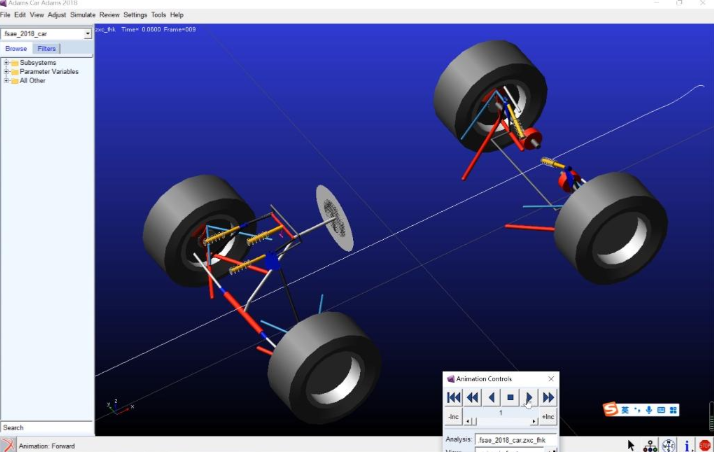This screenshot has width=714, height=452.
Task: Click the fast-rewind animation button
Action: coord(472,397)
